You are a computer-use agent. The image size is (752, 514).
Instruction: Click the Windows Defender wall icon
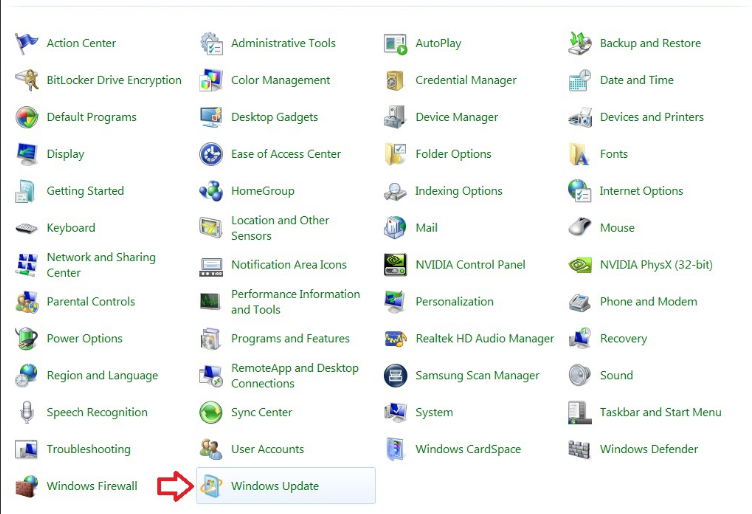click(x=579, y=449)
